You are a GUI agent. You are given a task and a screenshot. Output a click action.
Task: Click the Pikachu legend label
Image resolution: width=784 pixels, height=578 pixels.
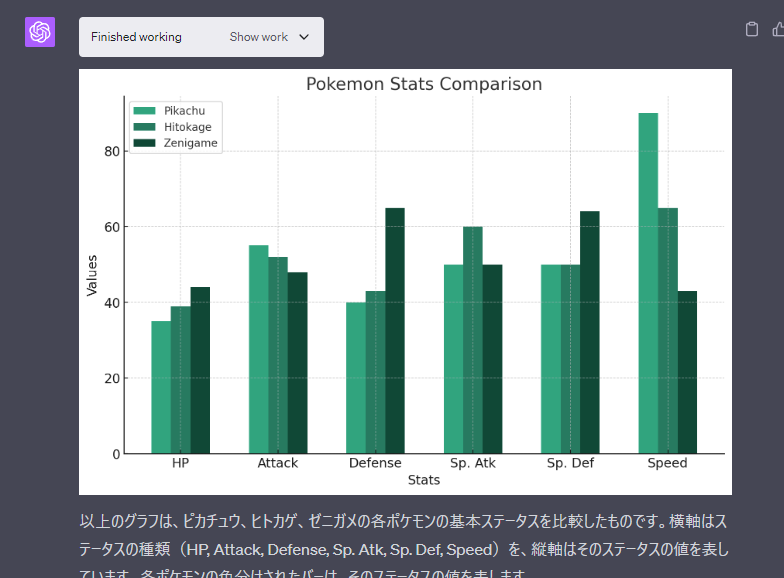click(x=184, y=110)
